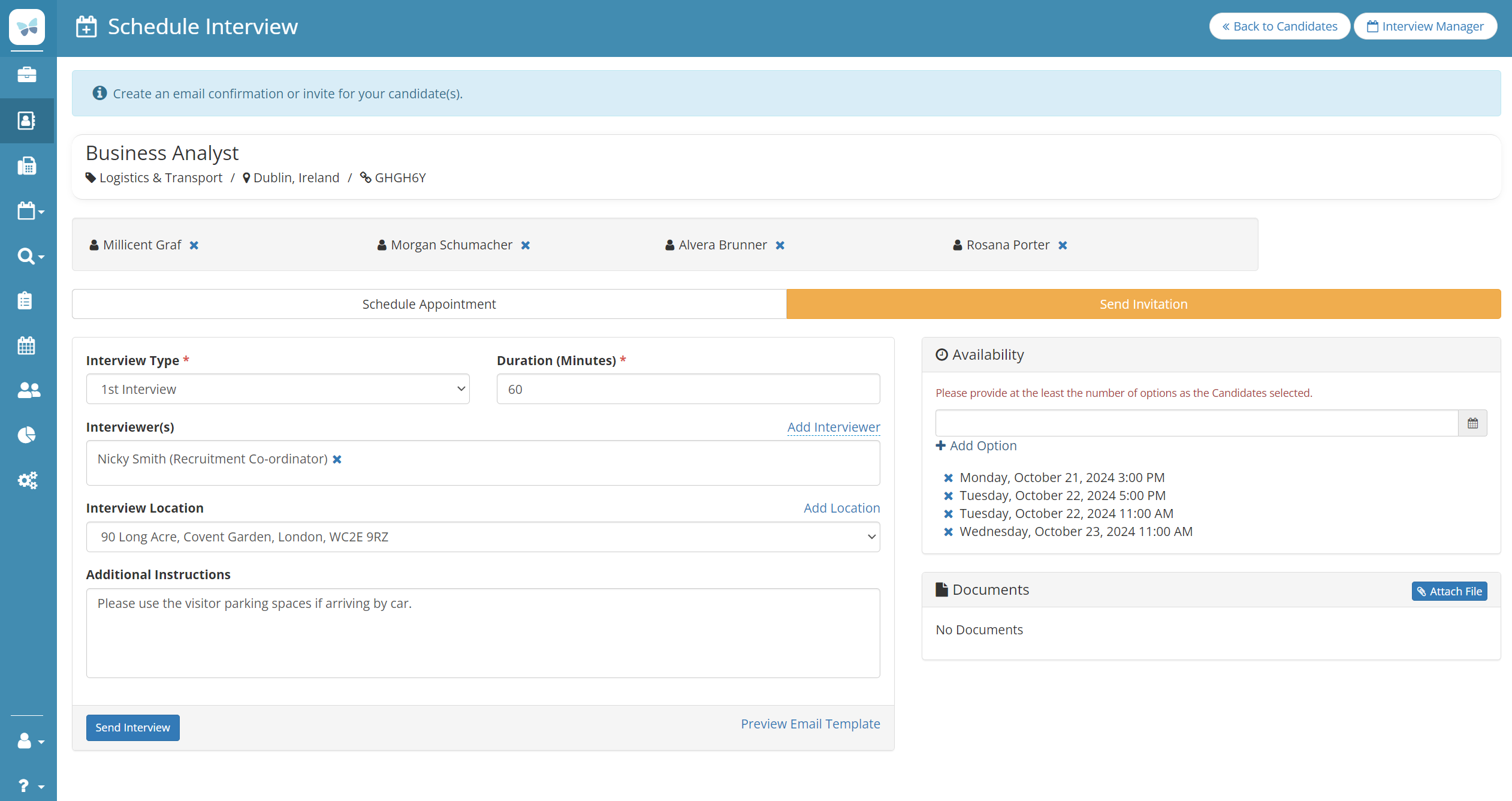Expand the Interview Location dropdown
The width and height of the screenshot is (1512, 801).
coord(482,537)
